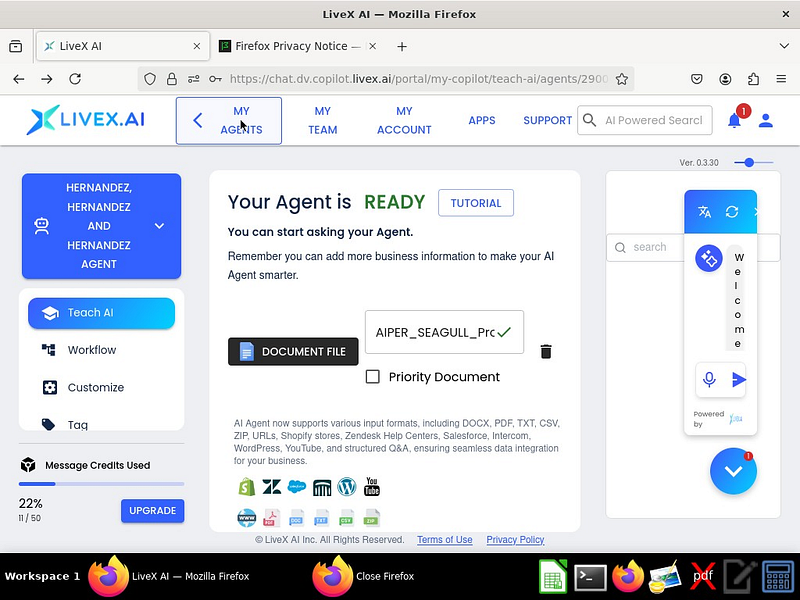Choose the PDF file type icon
Viewport: 800px width, 600px height.
click(271, 518)
